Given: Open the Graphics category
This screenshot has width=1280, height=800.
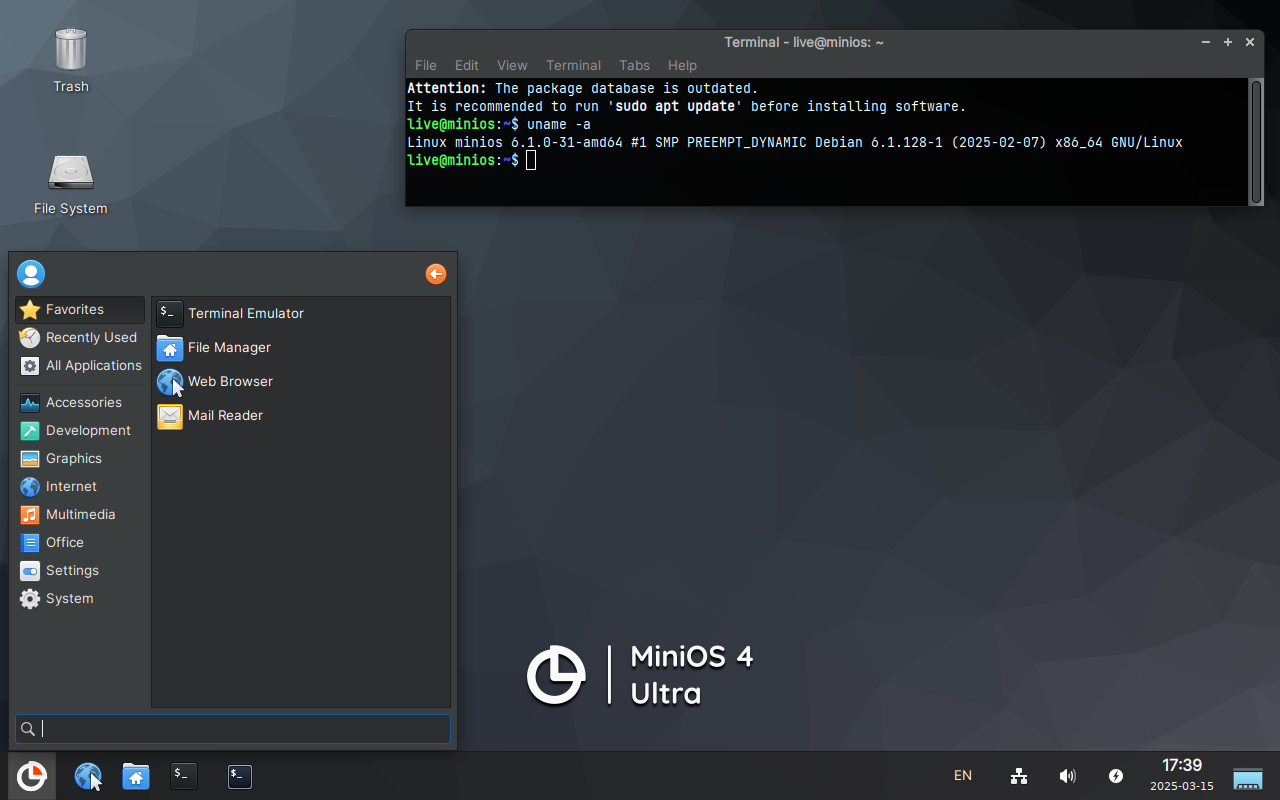Looking at the screenshot, I should (x=80, y=459).
